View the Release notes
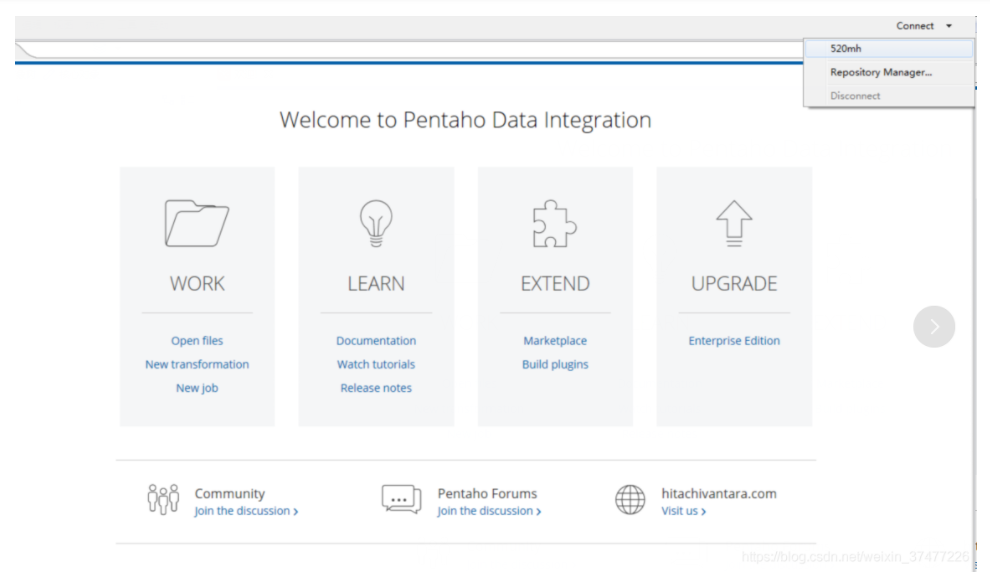This screenshot has height=578, width=990. click(376, 388)
